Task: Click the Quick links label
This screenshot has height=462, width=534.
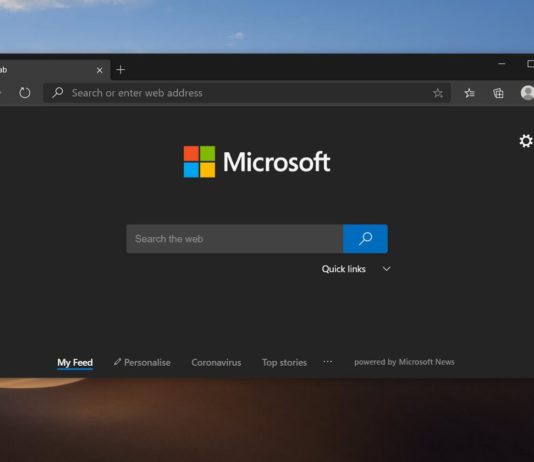Action: [x=344, y=269]
